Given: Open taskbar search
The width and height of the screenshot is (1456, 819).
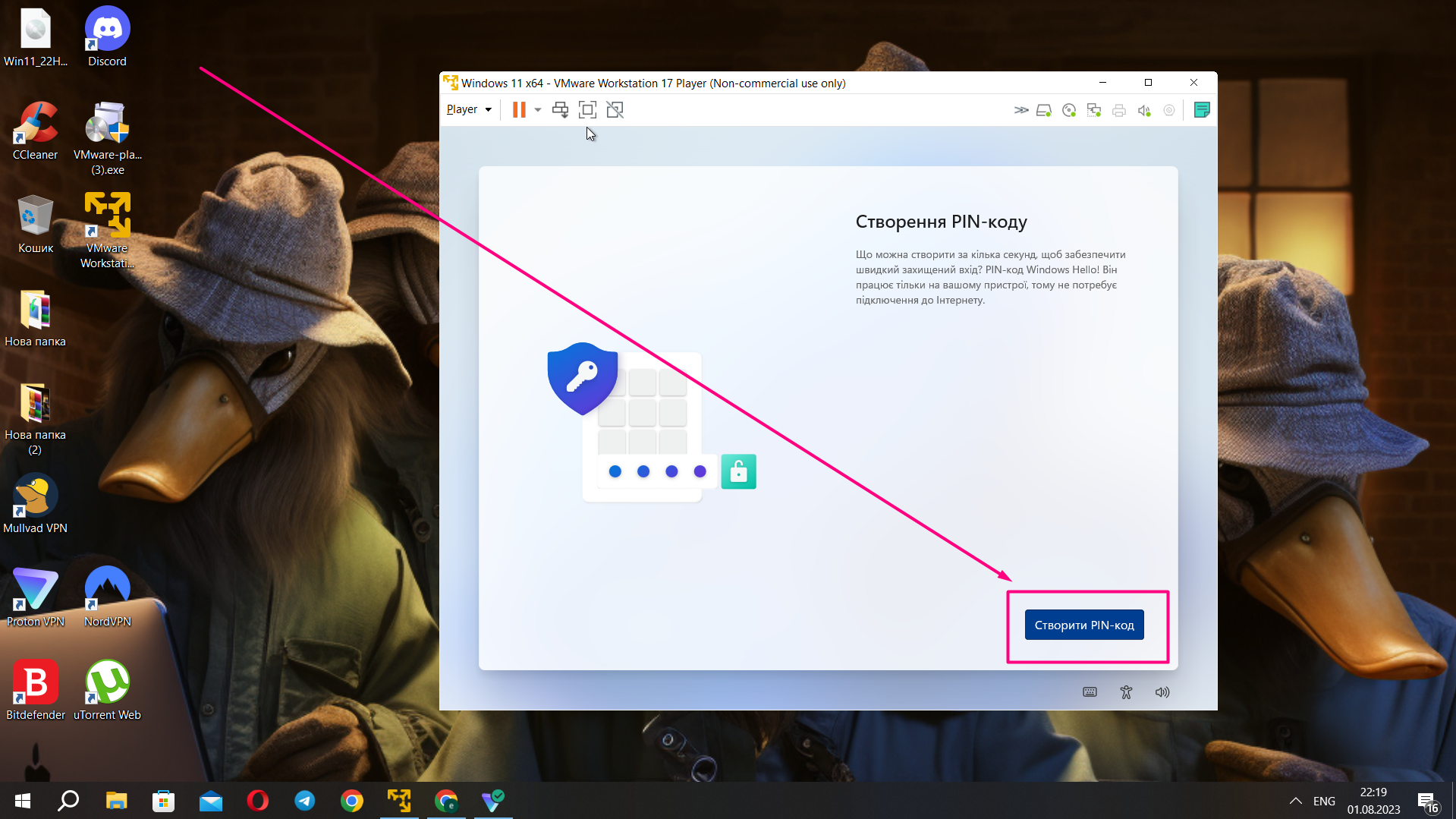Looking at the screenshot, I should tap(68, 801).
